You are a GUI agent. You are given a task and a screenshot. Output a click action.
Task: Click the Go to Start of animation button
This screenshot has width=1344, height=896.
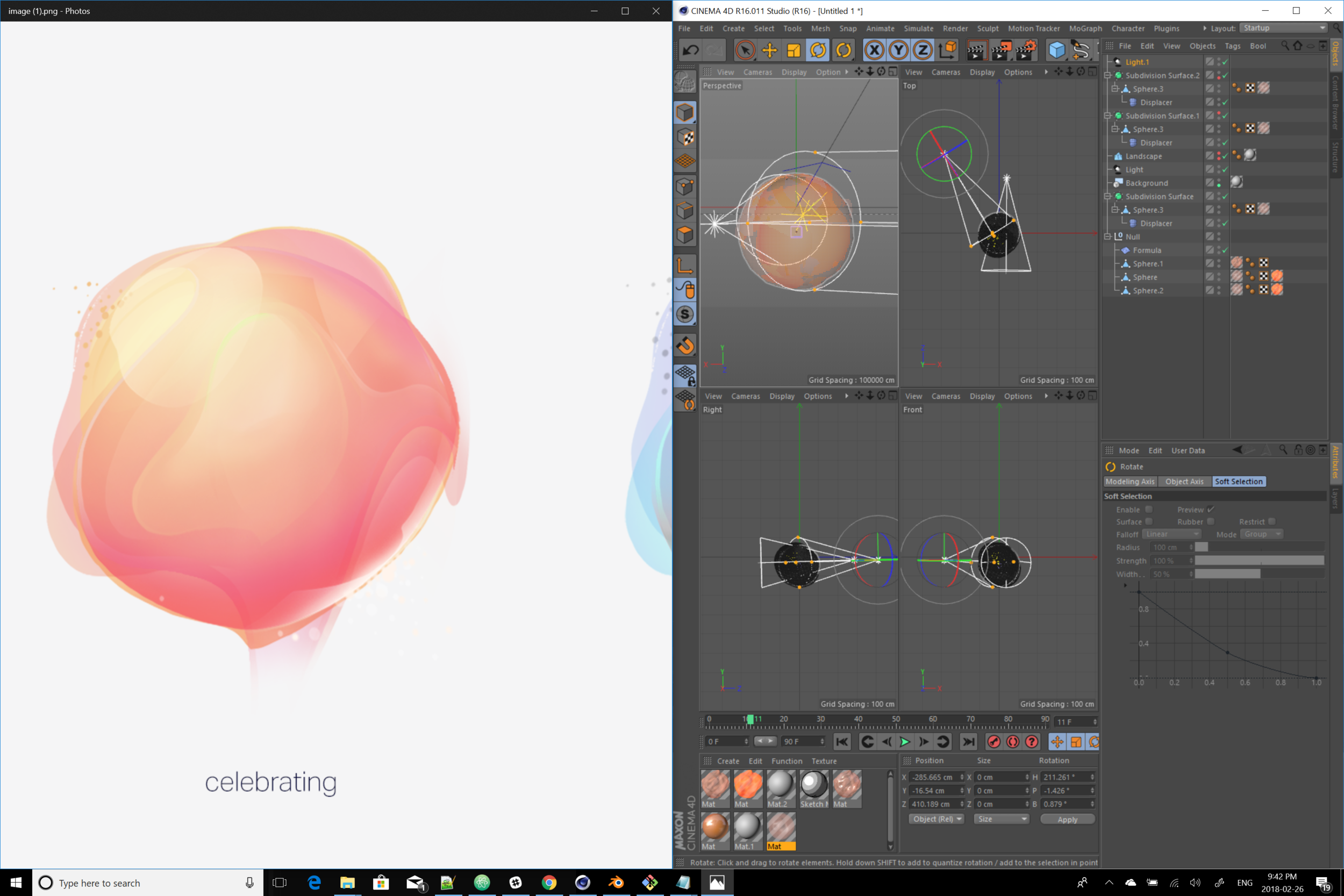842,742
